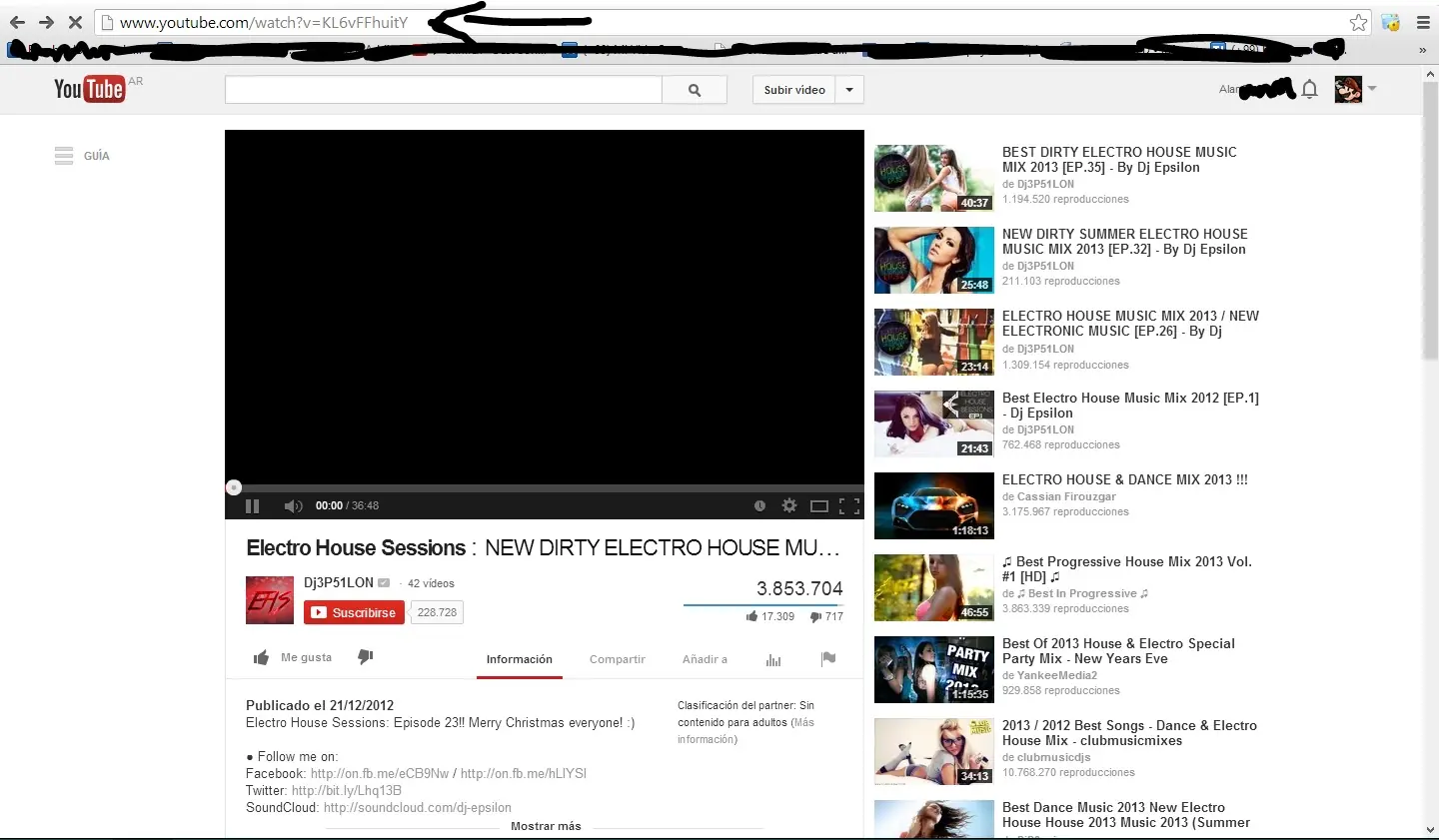Open Best Electro House Mix 2012 EP.1 title
The height and width of the screenshot is (840, 1439).
coord(1130,406)
